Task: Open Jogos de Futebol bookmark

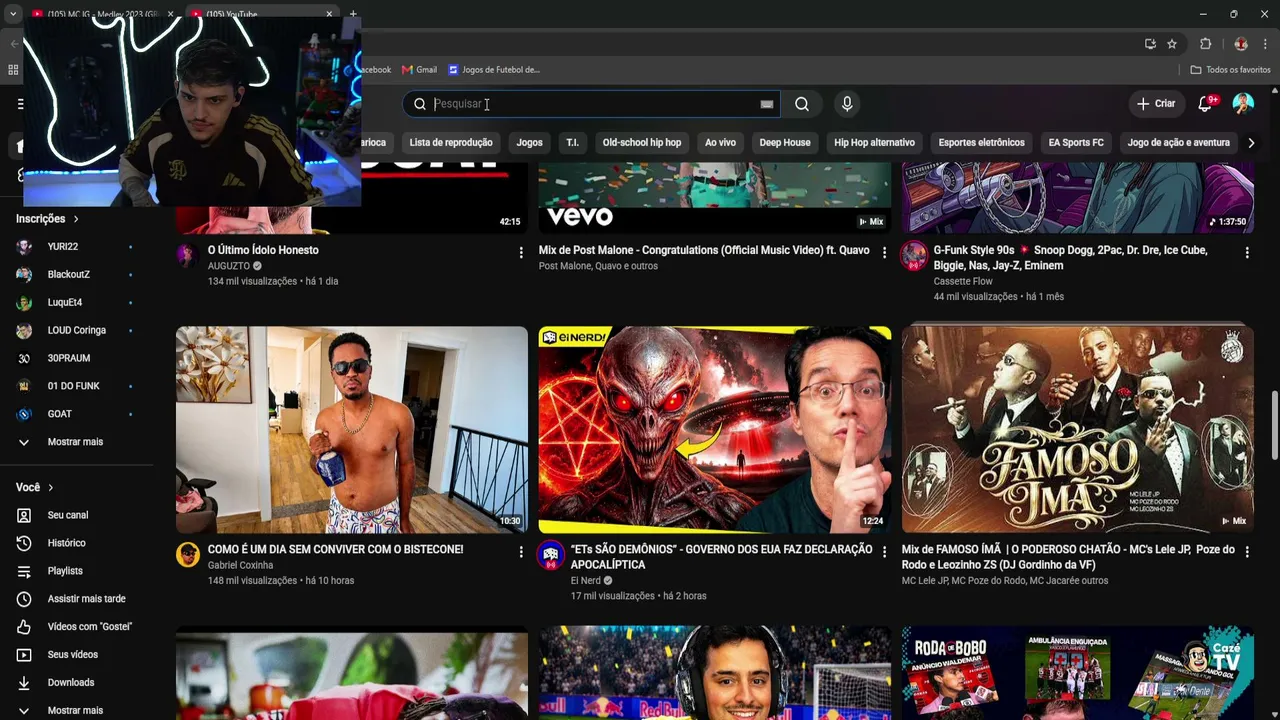Action: tap(494, 70)
